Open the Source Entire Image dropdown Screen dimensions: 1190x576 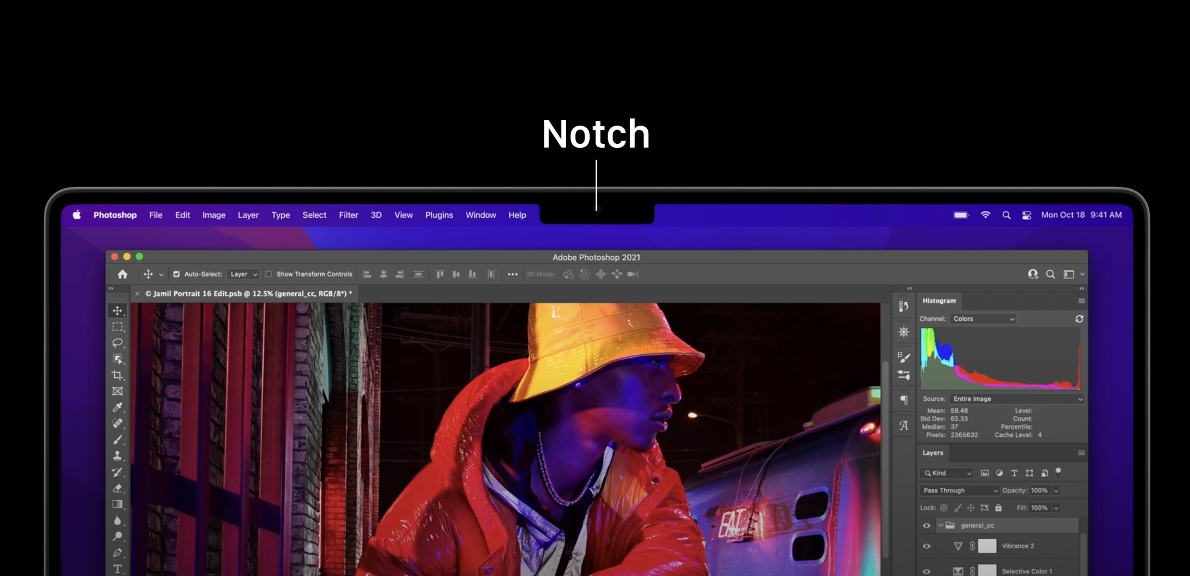click(x=1016, y=398)
